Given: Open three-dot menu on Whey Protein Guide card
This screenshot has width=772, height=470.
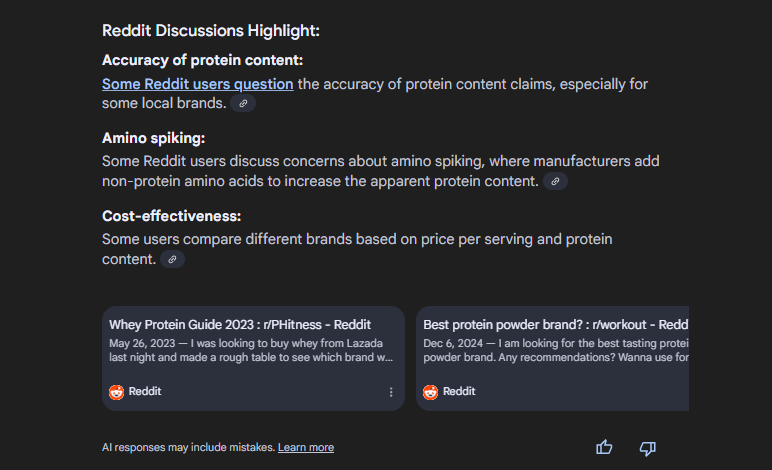Looking at the screenshot, I should click(x=391, y=392).
